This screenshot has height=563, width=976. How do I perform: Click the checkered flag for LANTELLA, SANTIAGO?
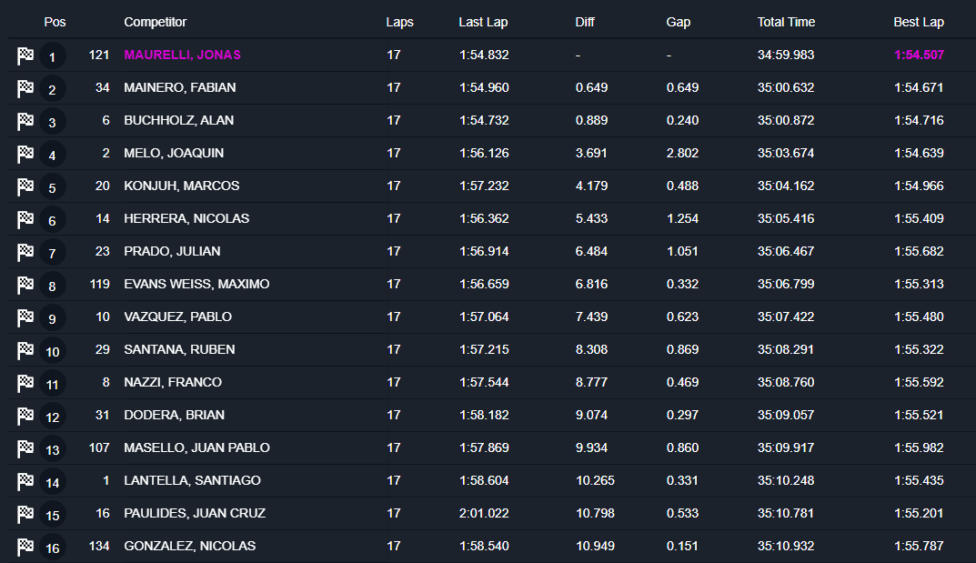coord(25,481)
